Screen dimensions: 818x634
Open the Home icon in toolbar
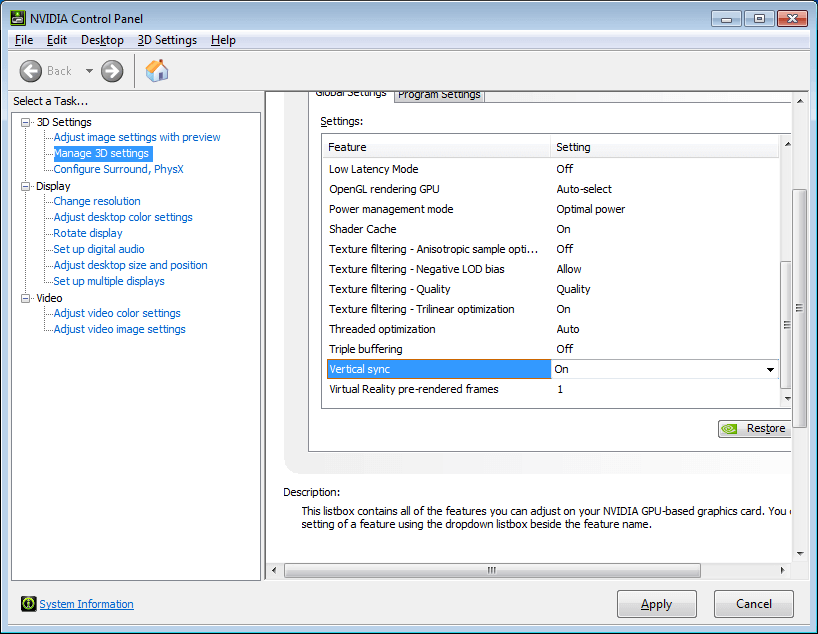[x=157, y=70]
